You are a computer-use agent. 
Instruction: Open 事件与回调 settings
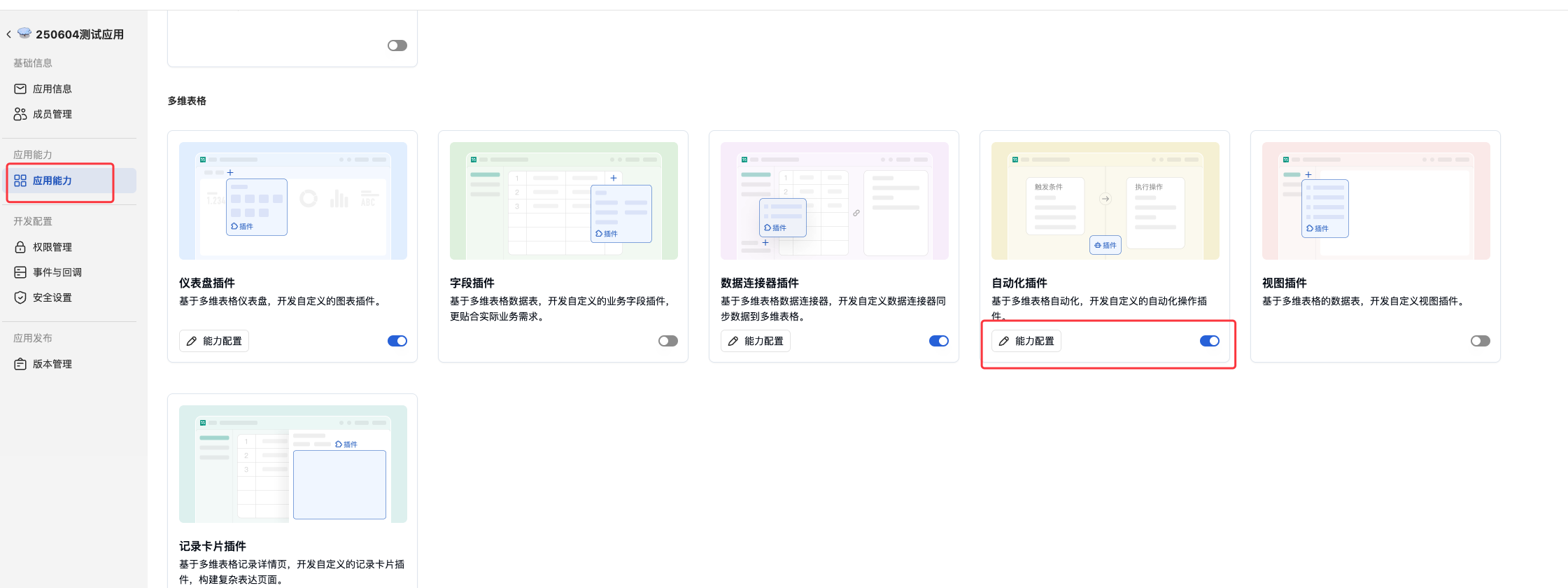(x=57, y=272)
